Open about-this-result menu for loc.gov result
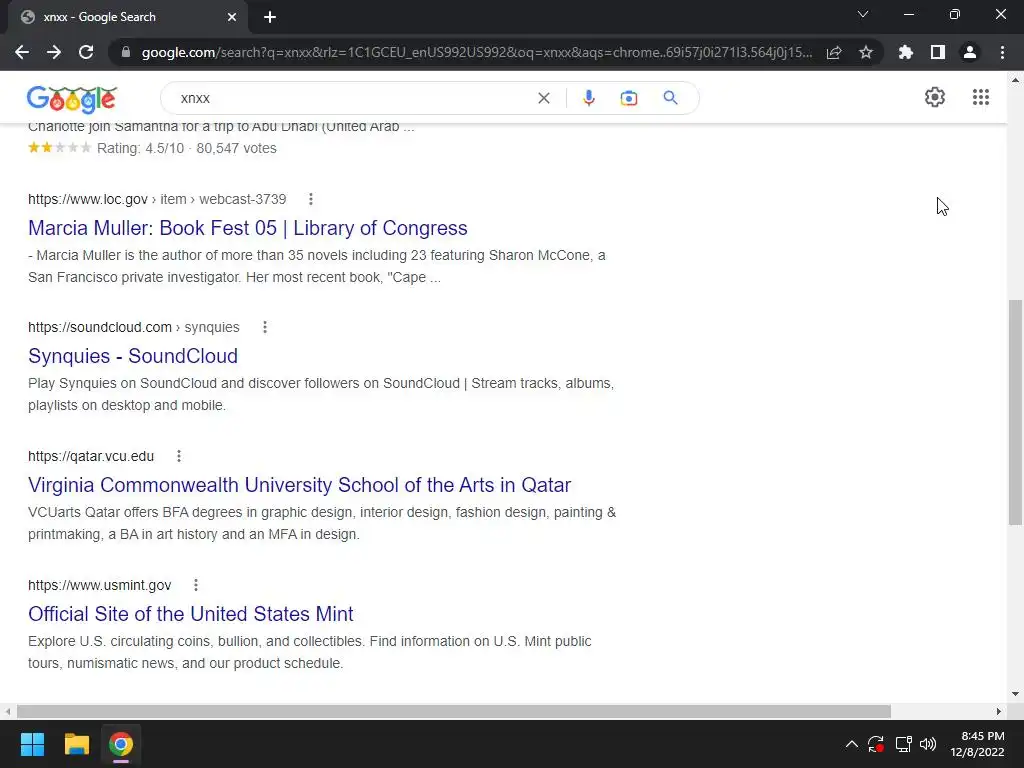 click(311, 199)
